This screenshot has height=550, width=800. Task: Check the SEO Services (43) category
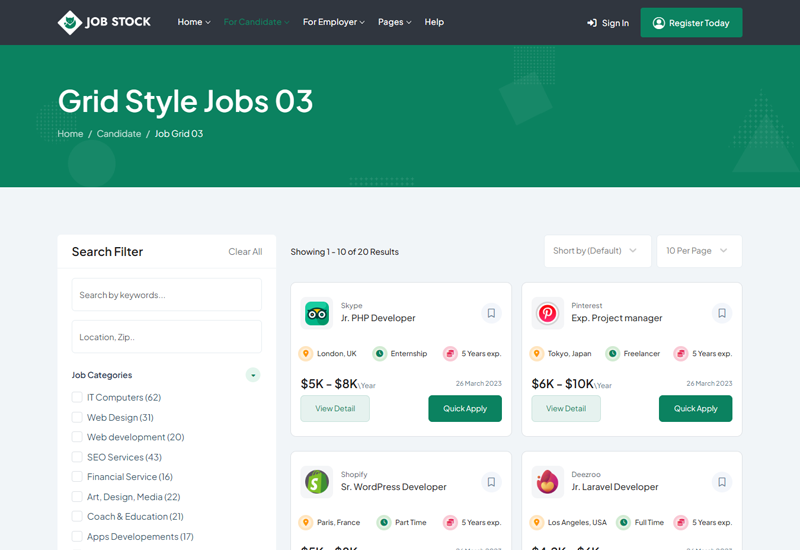tap(77, 457)
